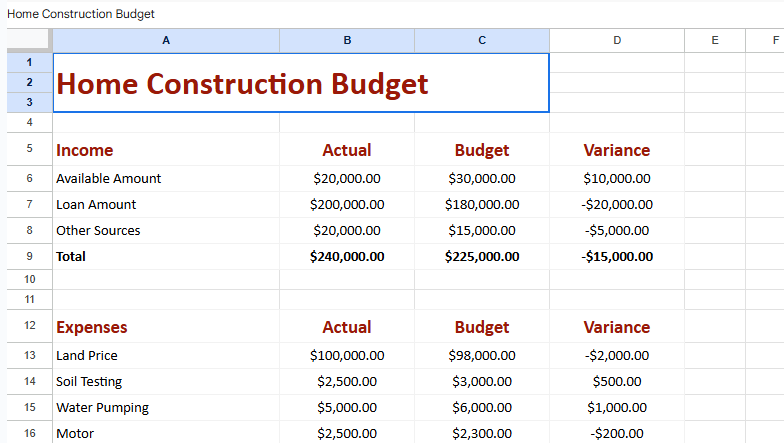The height and width of the screenshot is (443, 784).
Task: Click the $98,000.00 land price budget cell
Action: pos(482,355)
